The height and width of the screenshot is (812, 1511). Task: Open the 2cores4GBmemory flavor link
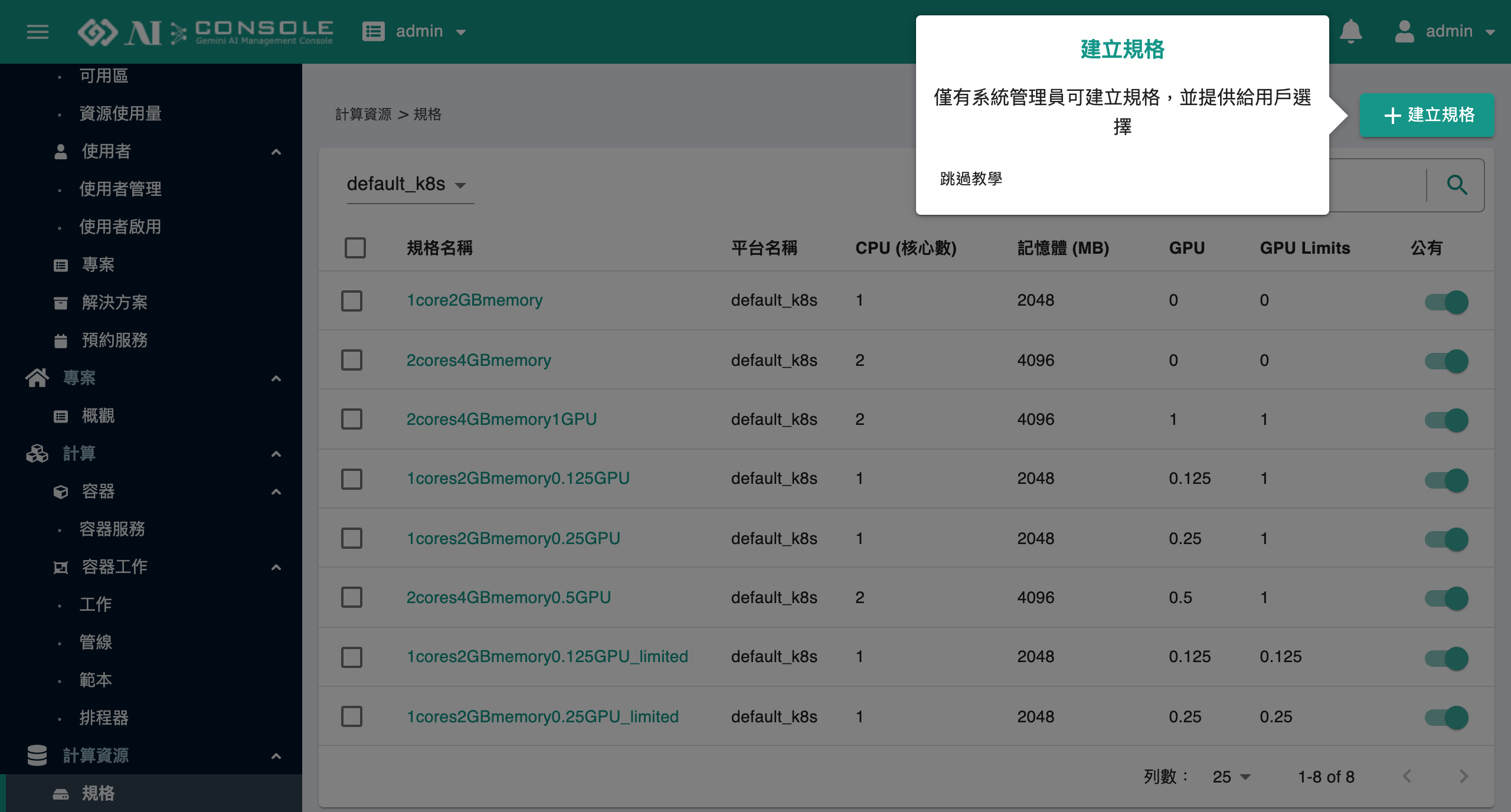pos(479,360)
